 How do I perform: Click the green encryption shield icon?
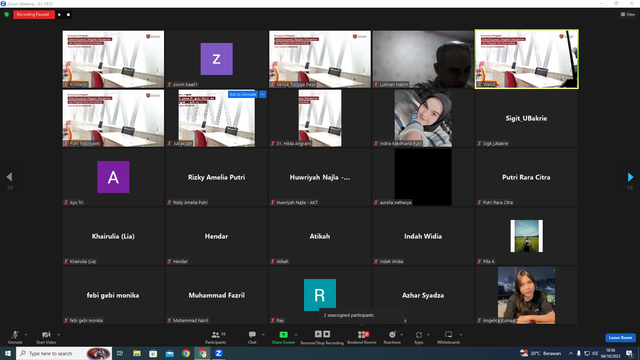(7, 14)
